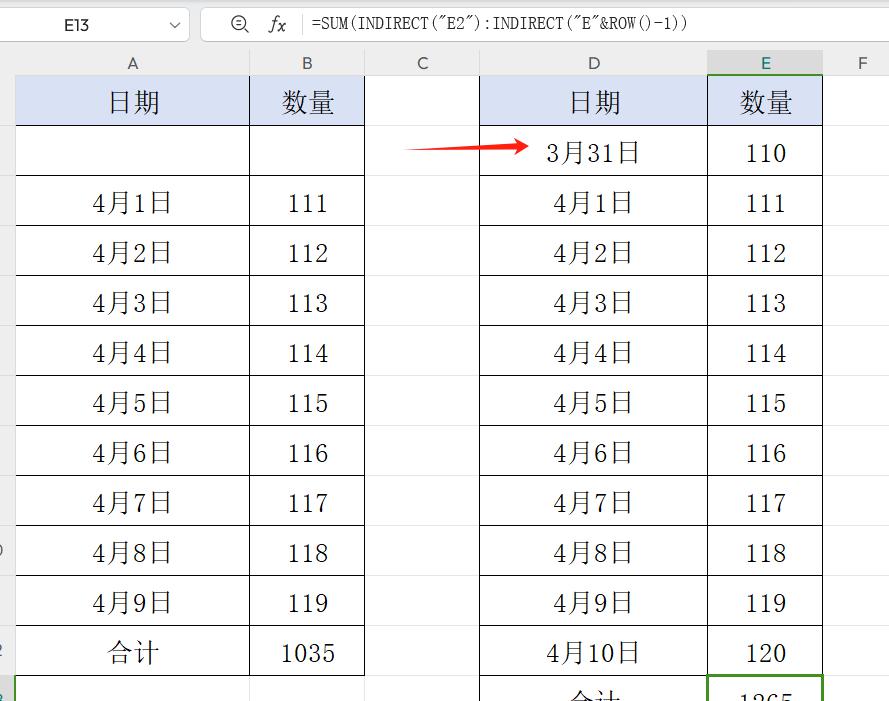Select the 合计 cell in column A

point(133,651)
